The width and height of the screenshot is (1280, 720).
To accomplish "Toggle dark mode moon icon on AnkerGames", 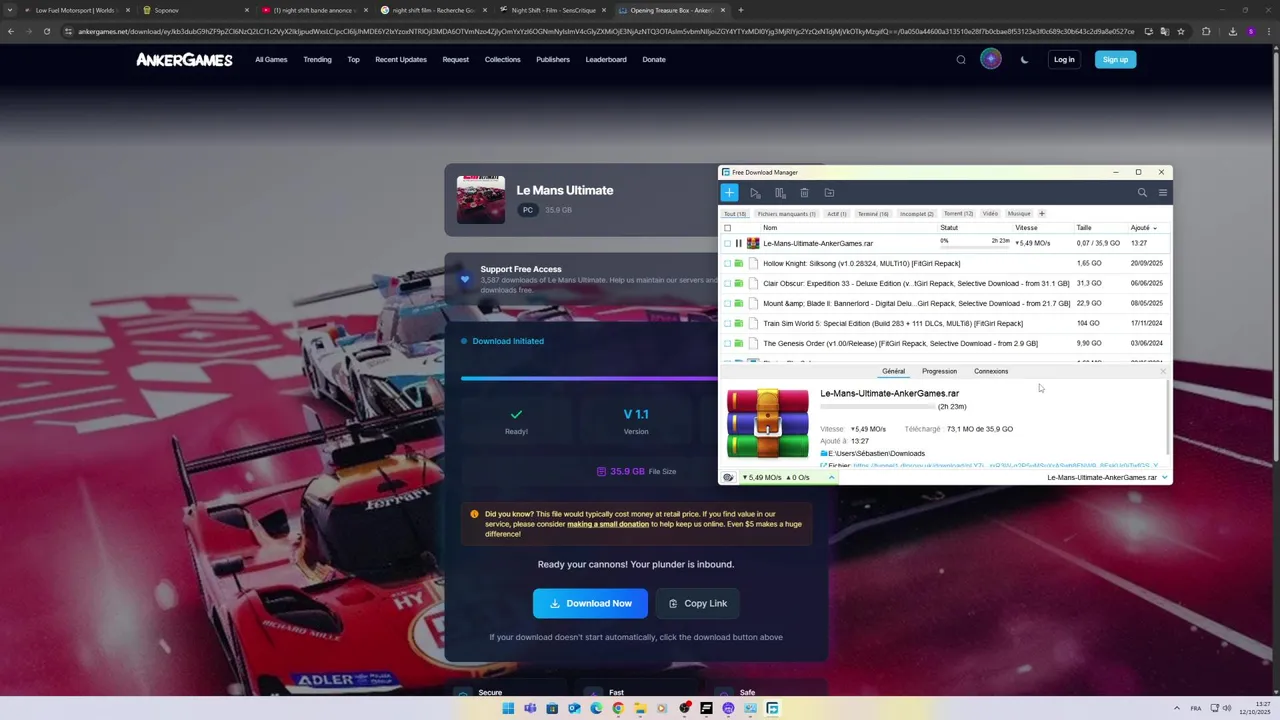I will click(1024, 60).
